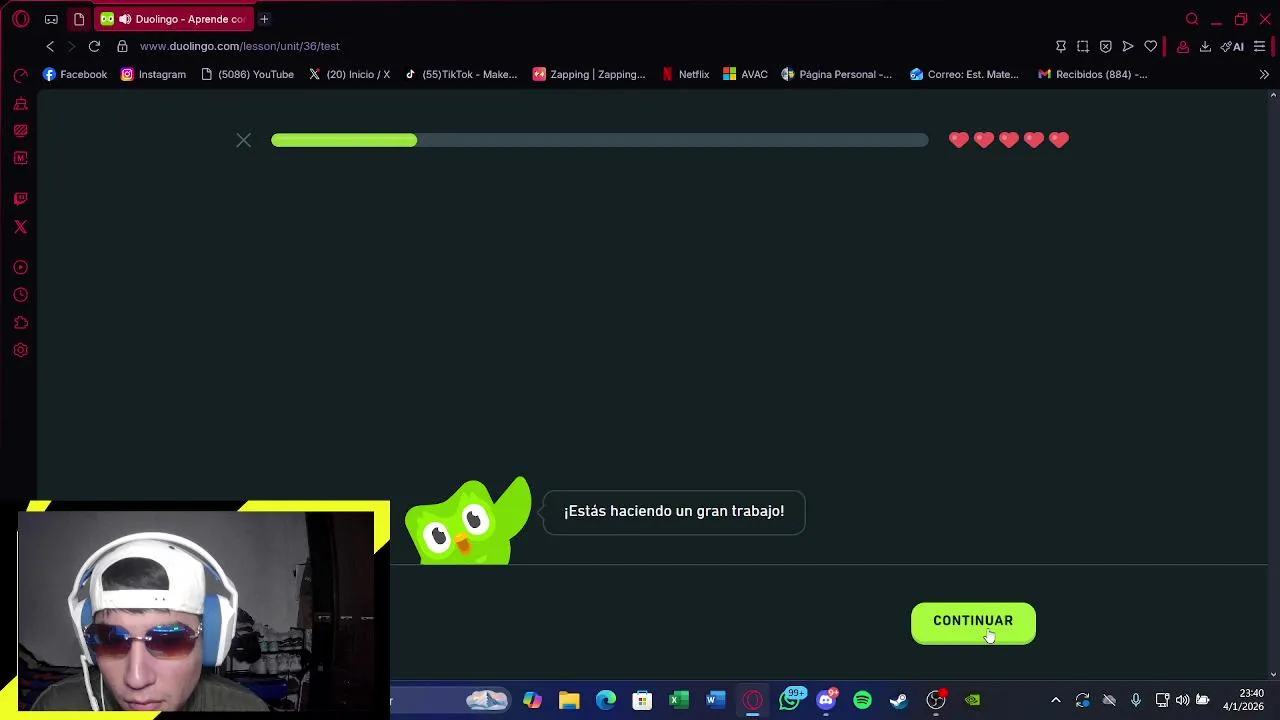This screenshot has width=1280, height=720.
Task: Open the Twitch sidebar panel
Action: point(20,199)
